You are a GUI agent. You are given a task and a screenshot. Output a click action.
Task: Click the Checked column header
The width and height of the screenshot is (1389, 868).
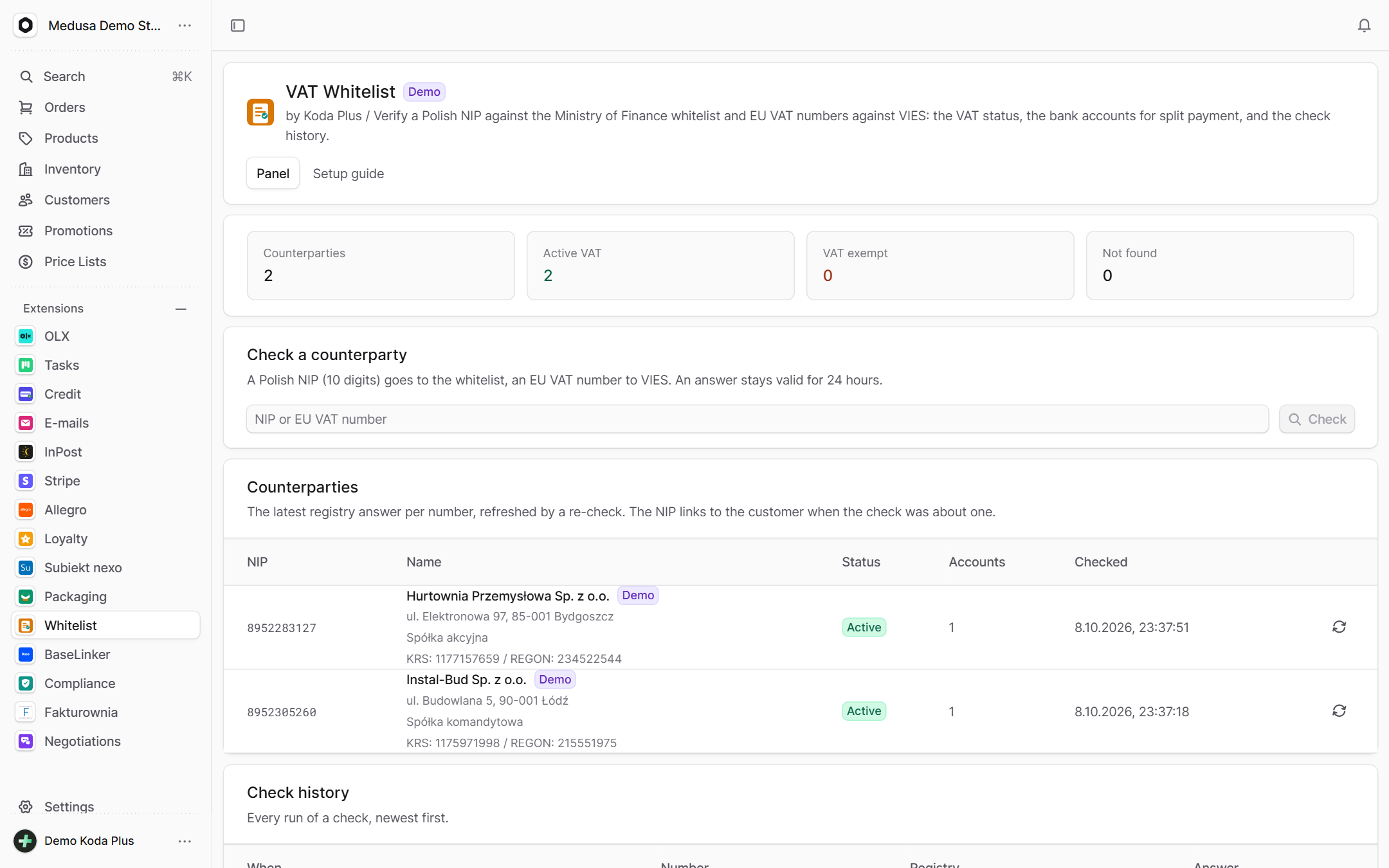1101,562
